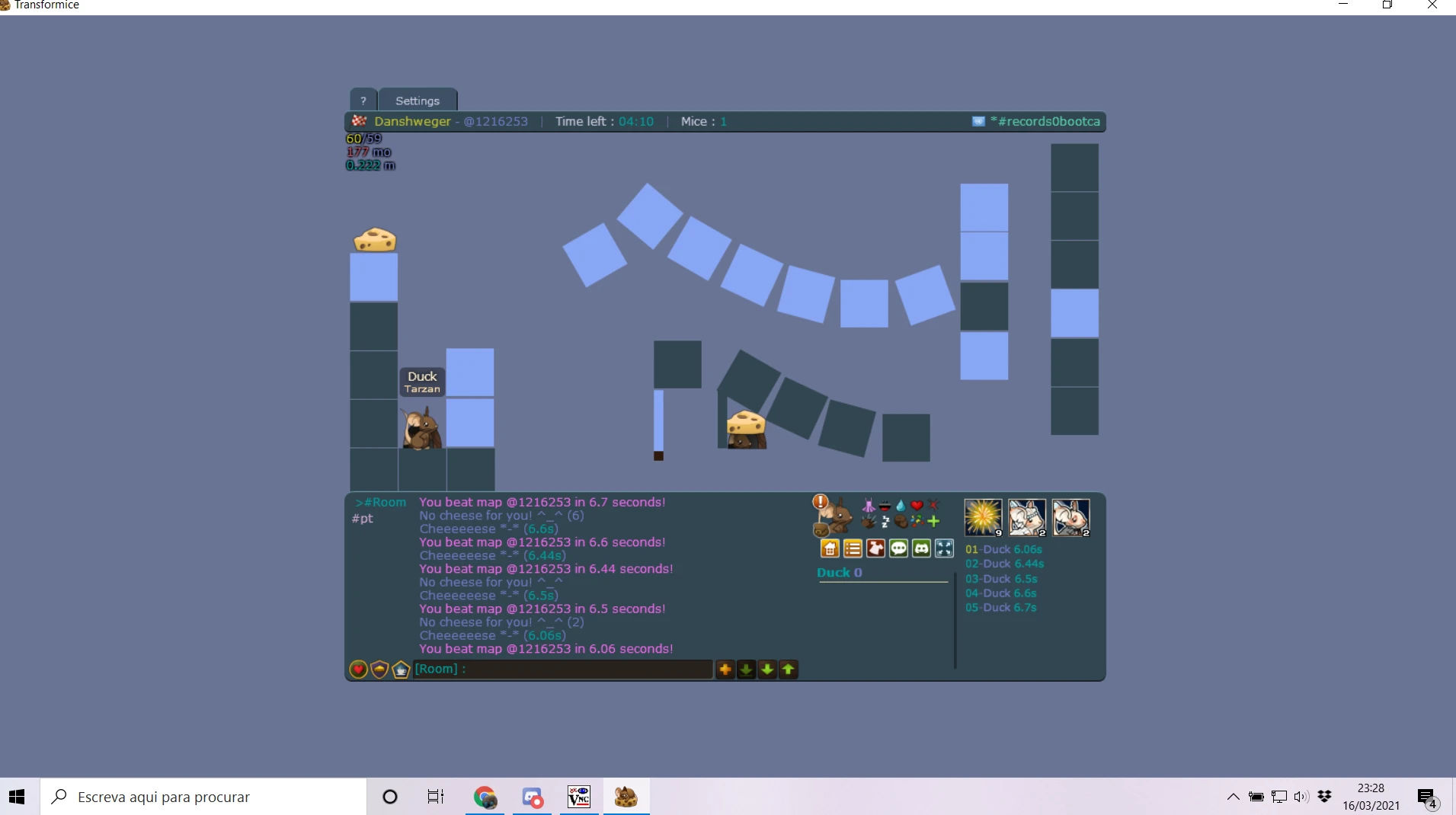Click the green plus more emotes icon
This screenshot has height=815, width=1456.
[933, 522]
